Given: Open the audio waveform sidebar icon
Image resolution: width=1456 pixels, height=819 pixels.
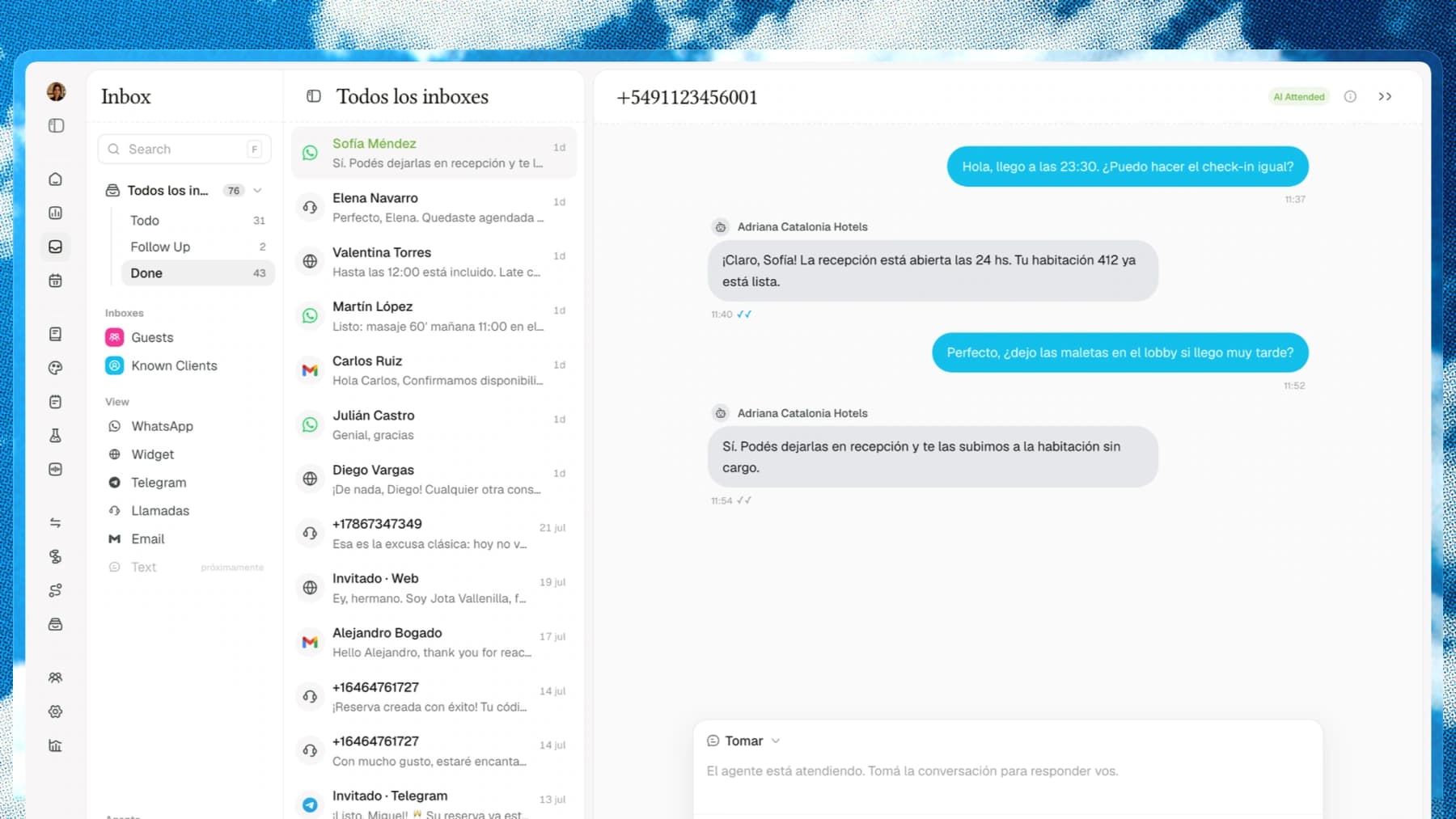Looking at the screenshot, I should click(x=56, y=470).
